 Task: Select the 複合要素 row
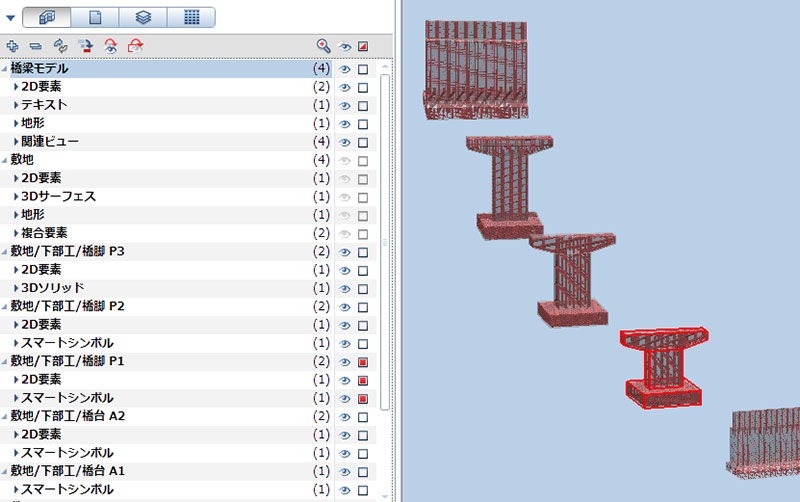pos(166,234)
